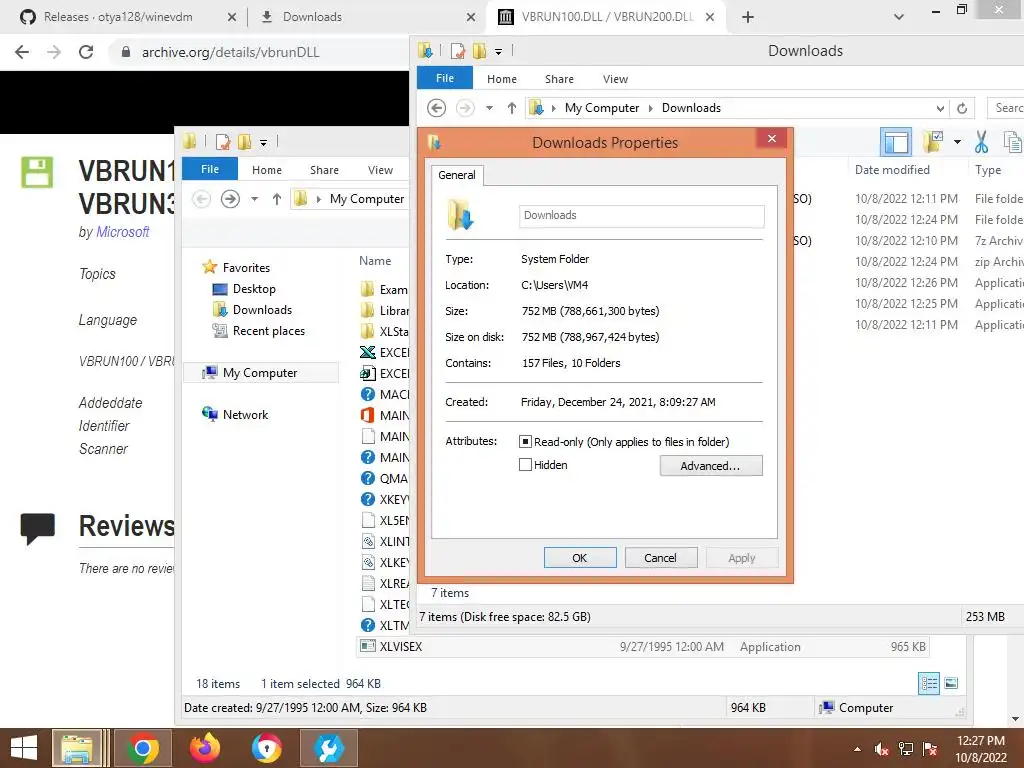This screenshot has height=768, width=1024.
Task: Reload the archive.org page
Action: (x=86, y=52)
